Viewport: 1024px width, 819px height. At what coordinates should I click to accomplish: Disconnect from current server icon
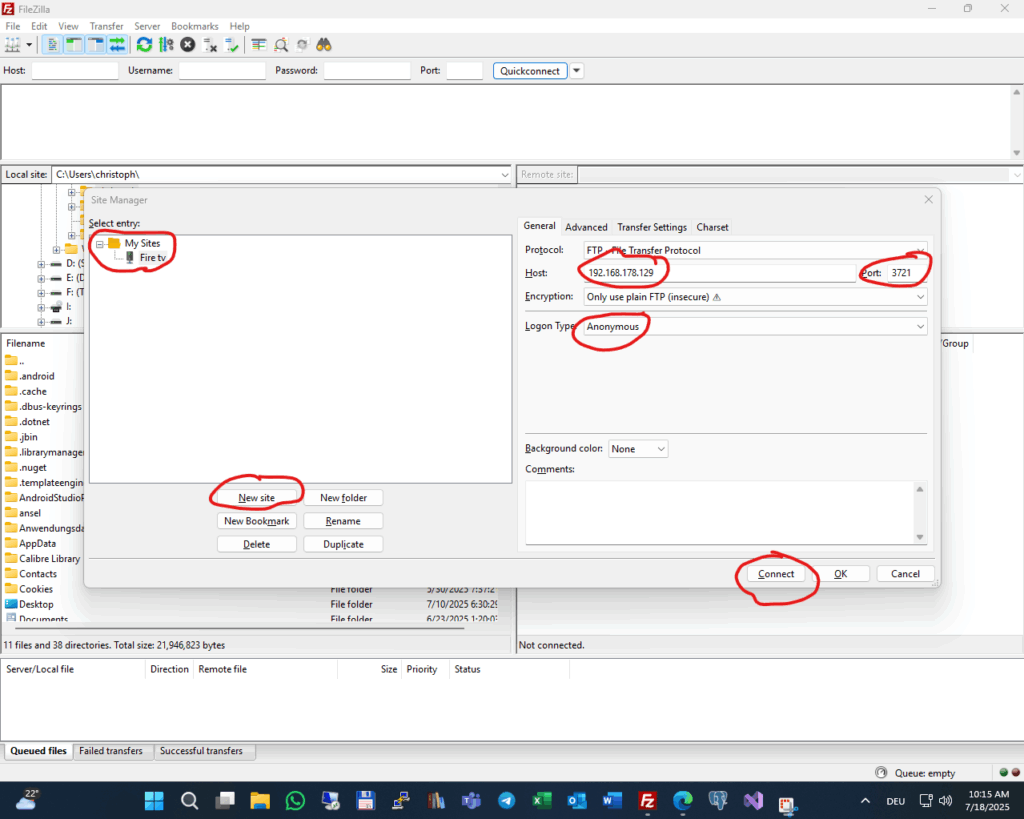tap(210, 45)
